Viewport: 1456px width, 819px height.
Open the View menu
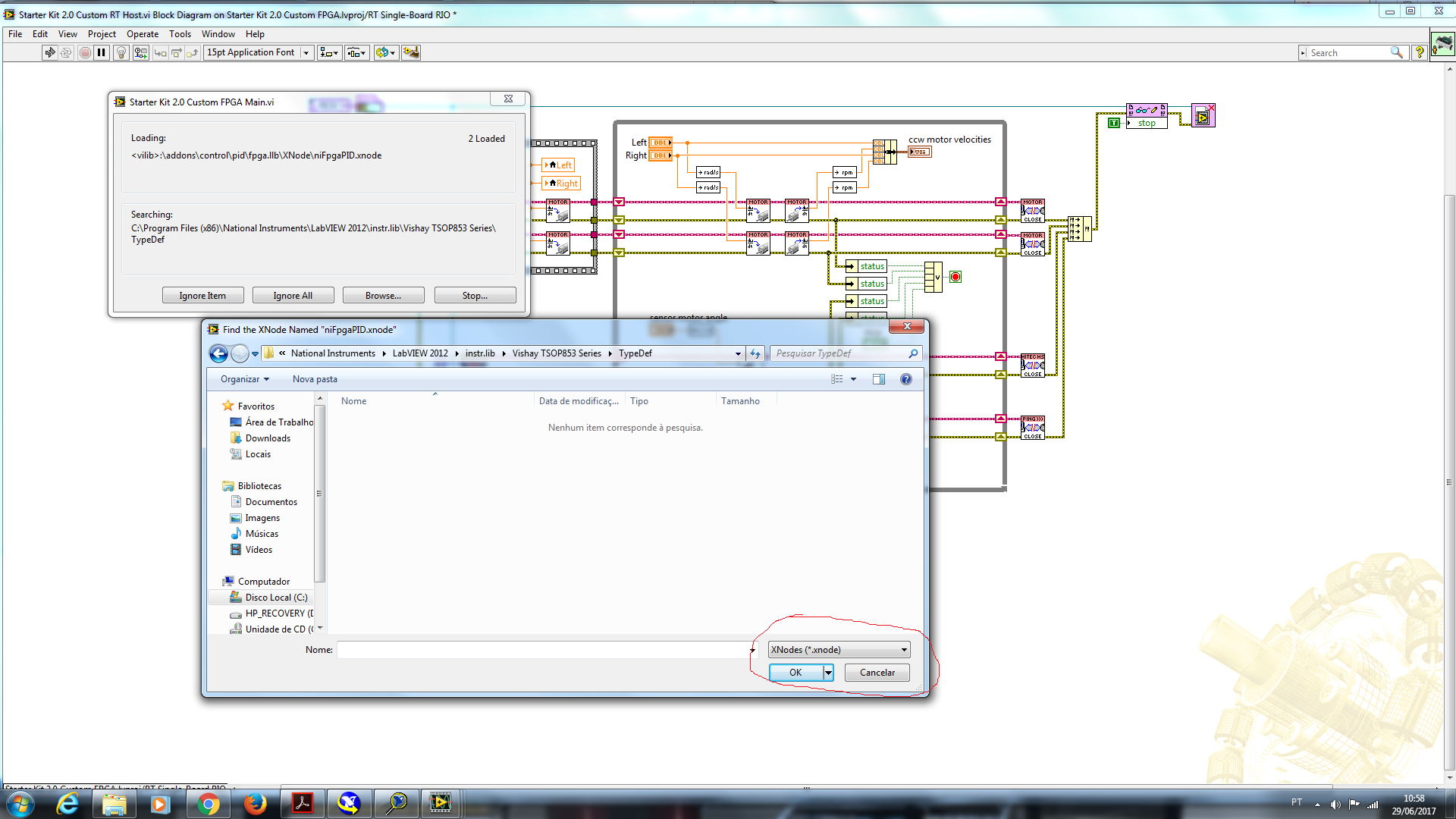(67, 34)
